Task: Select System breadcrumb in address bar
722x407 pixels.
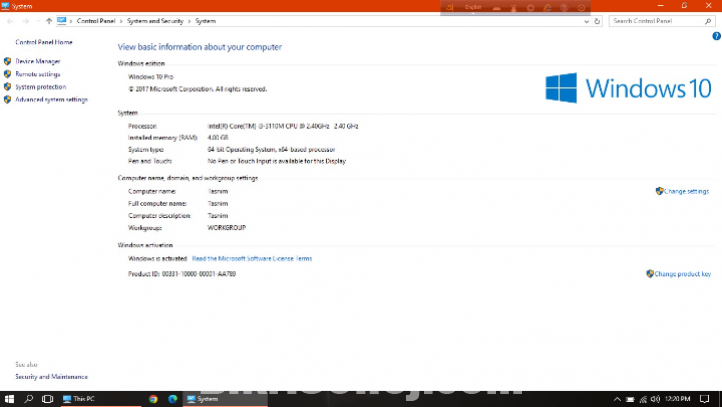Action: pos(205,21)
